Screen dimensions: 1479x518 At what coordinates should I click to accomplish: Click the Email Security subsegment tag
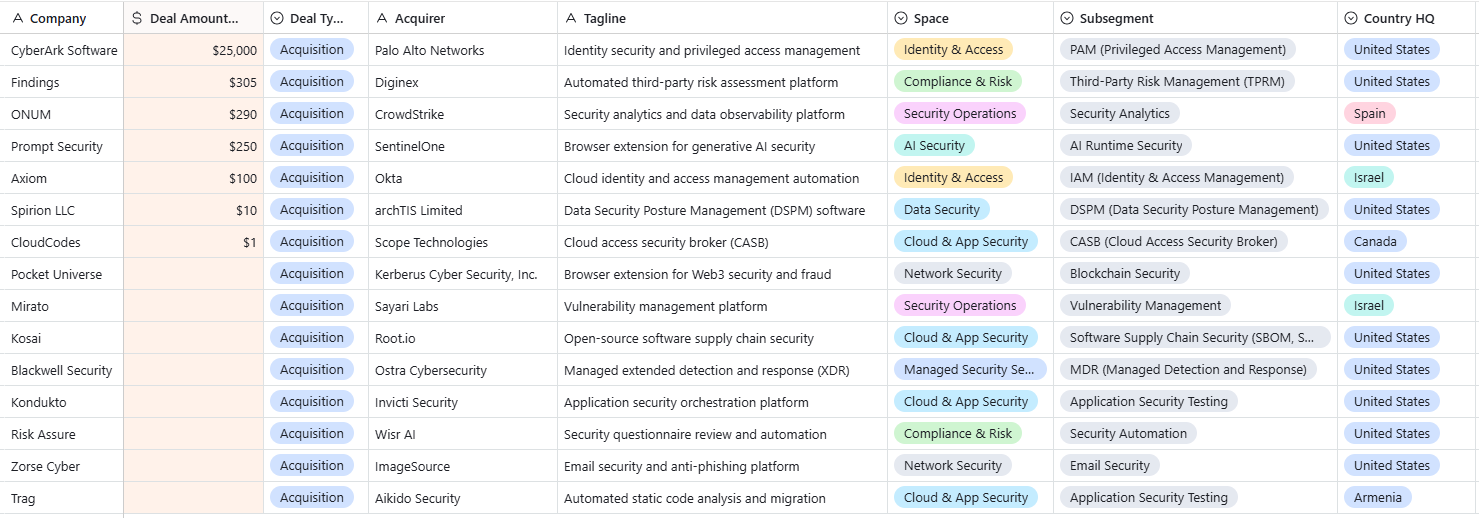[1110, 466]
